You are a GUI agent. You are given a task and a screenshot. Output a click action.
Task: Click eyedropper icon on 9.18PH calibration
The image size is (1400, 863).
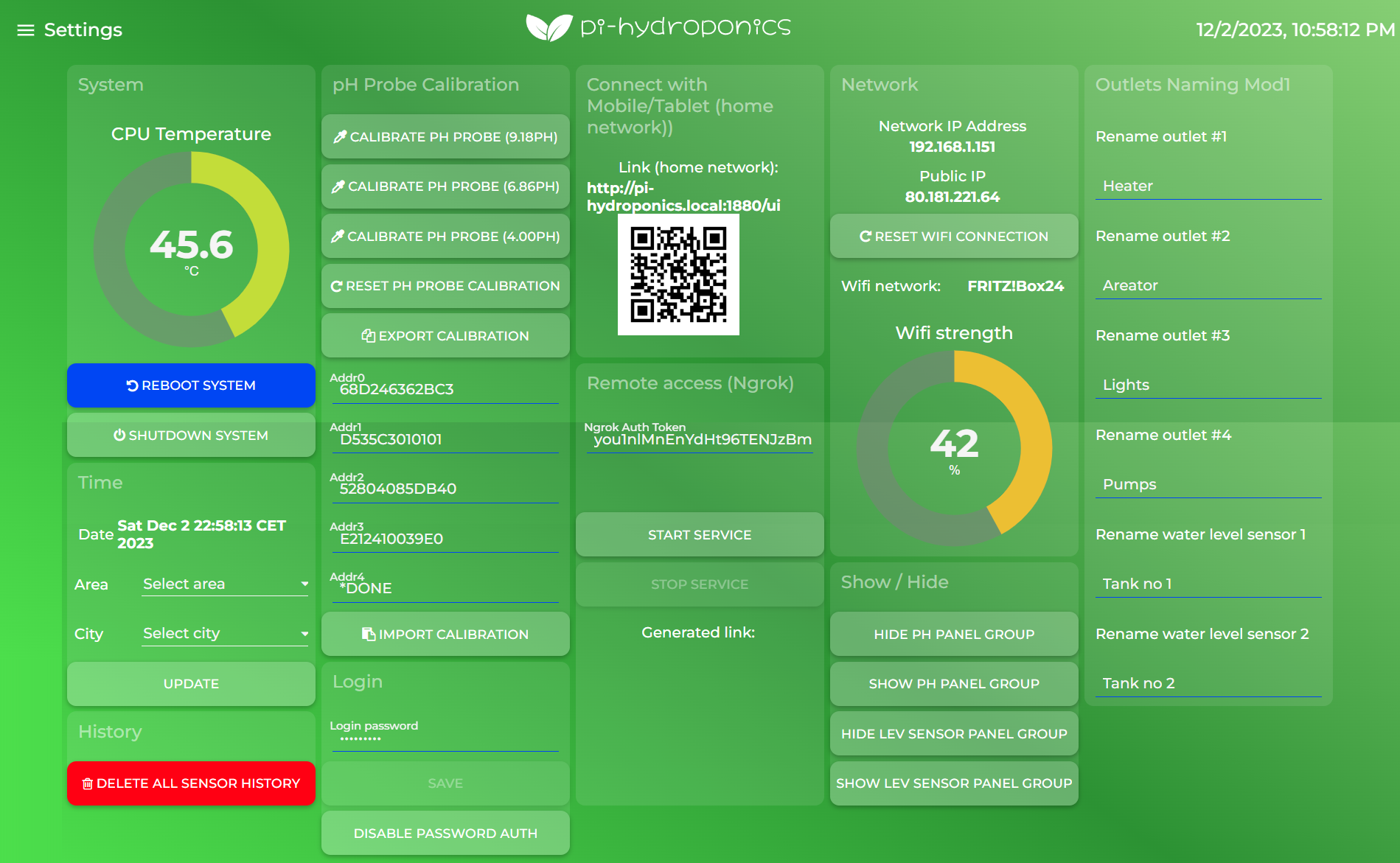(x=340, y=137)
